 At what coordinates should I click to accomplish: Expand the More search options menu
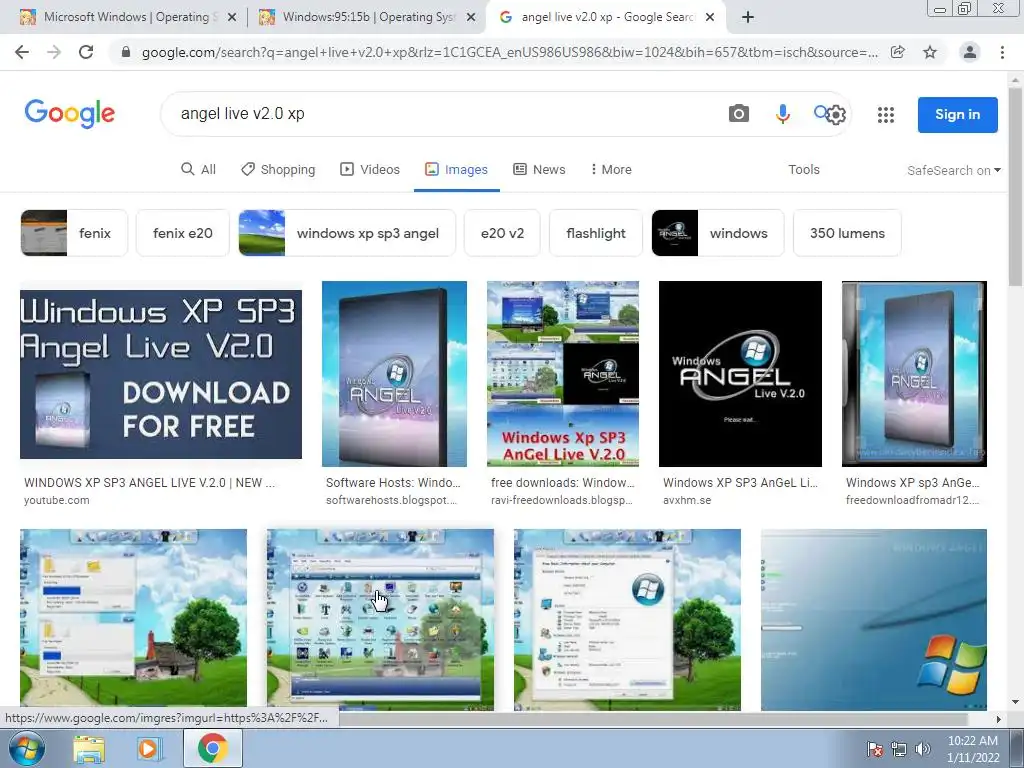click(611, 169)
